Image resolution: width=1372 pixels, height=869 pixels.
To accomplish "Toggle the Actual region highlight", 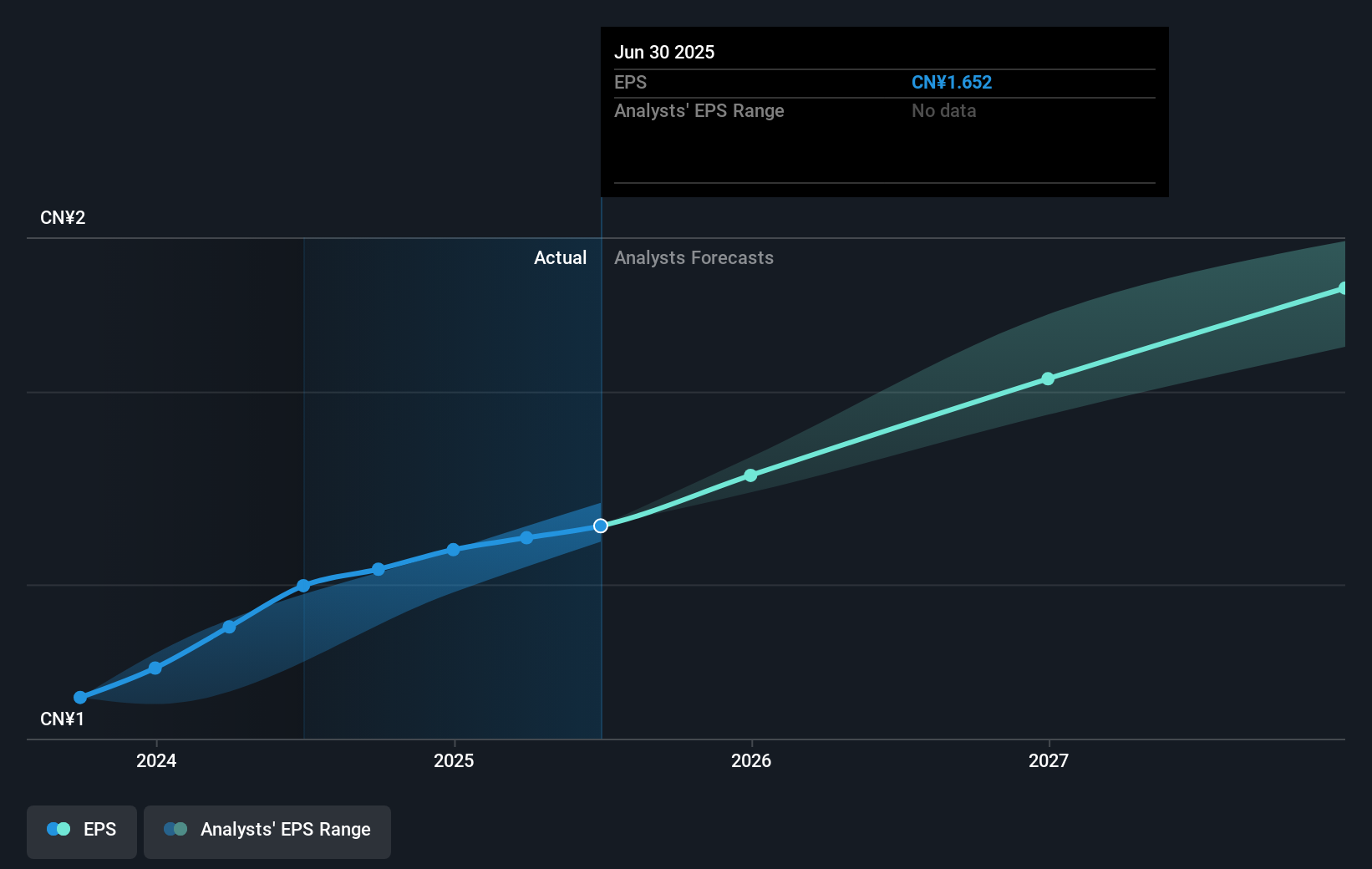I will pos(560,257).
